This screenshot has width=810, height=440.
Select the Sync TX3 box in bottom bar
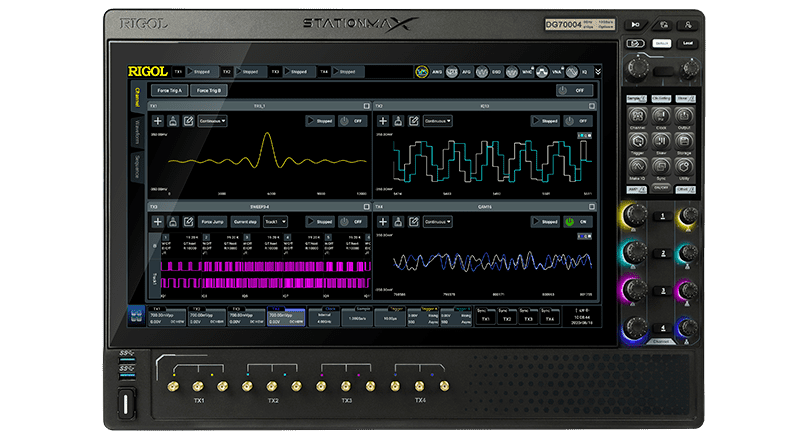tap(529, 316)
